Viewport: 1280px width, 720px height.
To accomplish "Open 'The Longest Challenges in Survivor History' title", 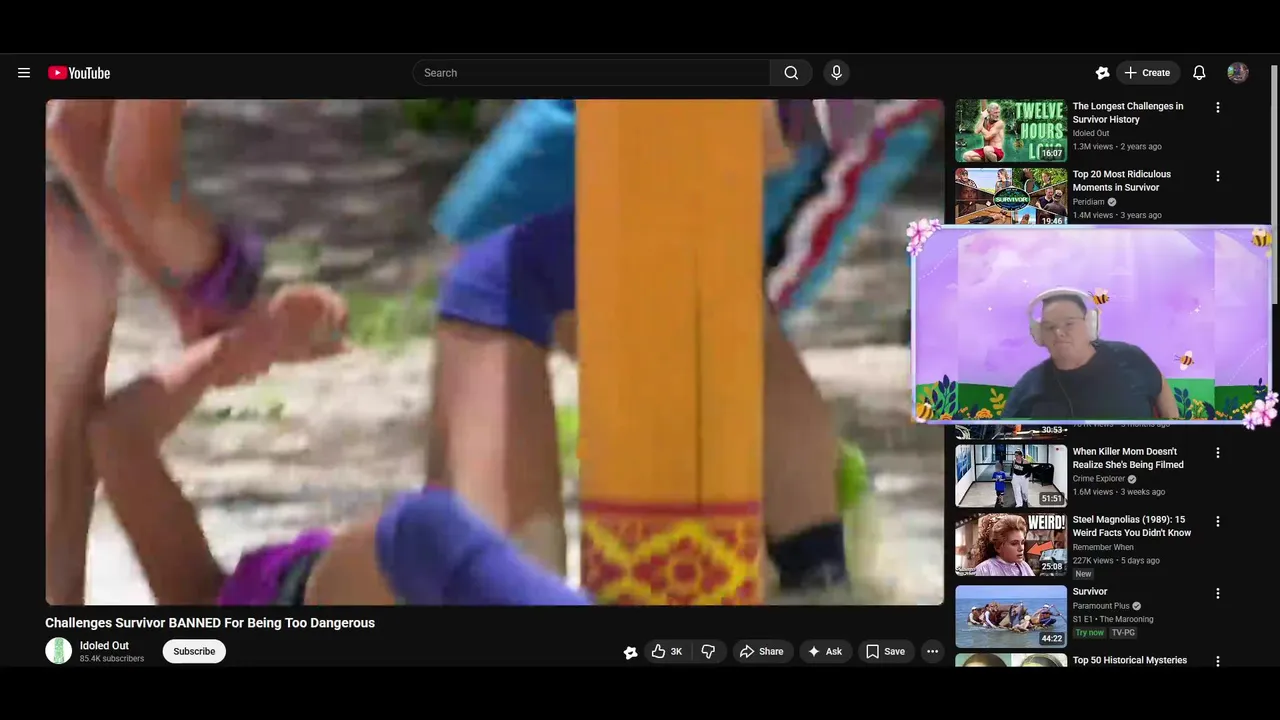I will click(x=1128, y=113).
